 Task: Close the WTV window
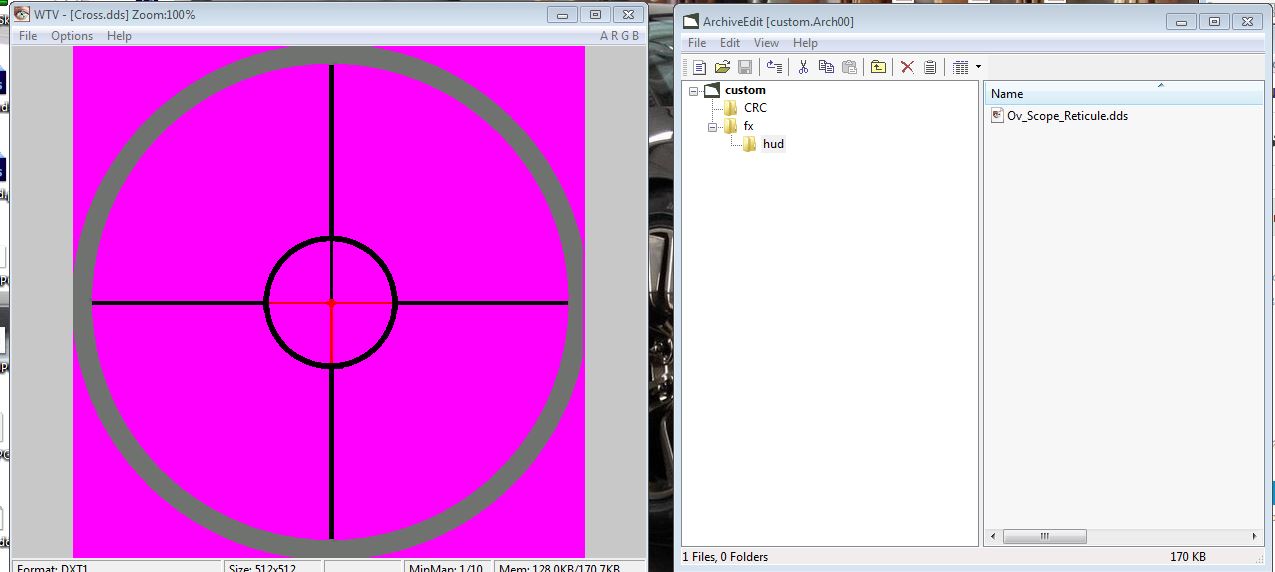point(627,15)
